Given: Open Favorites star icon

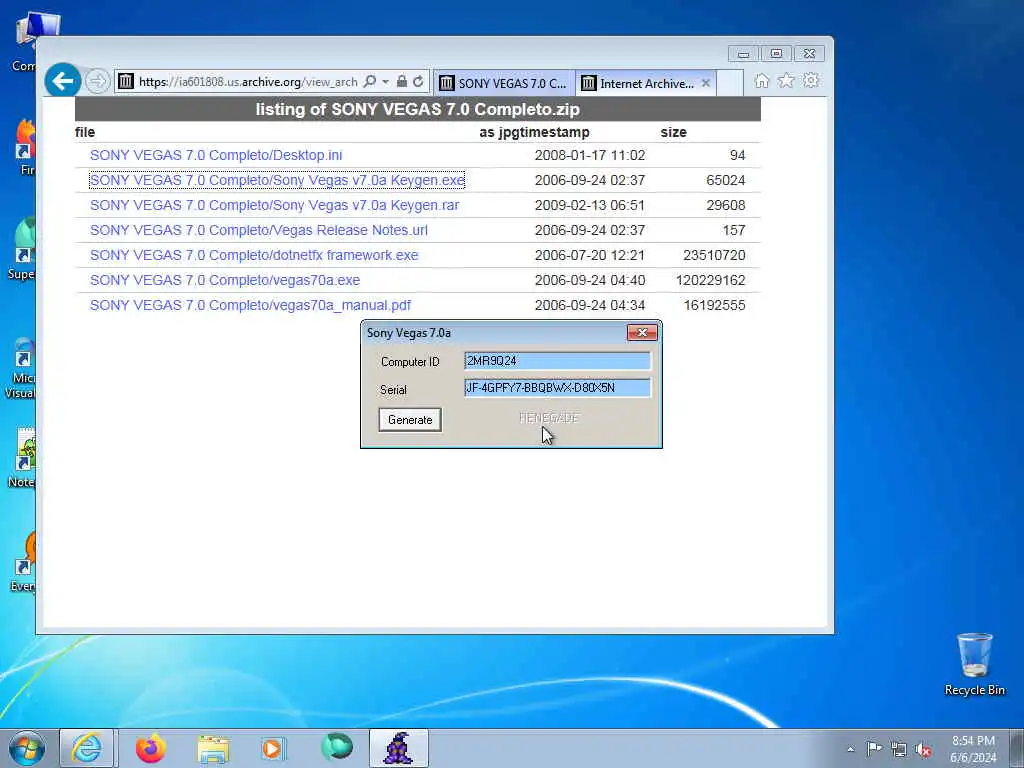Looking at the screenshot, I should pos(786,80).
